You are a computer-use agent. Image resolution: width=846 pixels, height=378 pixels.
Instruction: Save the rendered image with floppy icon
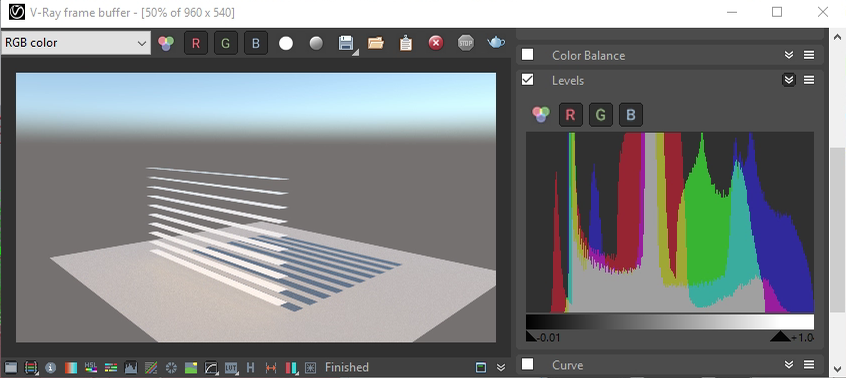click(346, 43)
